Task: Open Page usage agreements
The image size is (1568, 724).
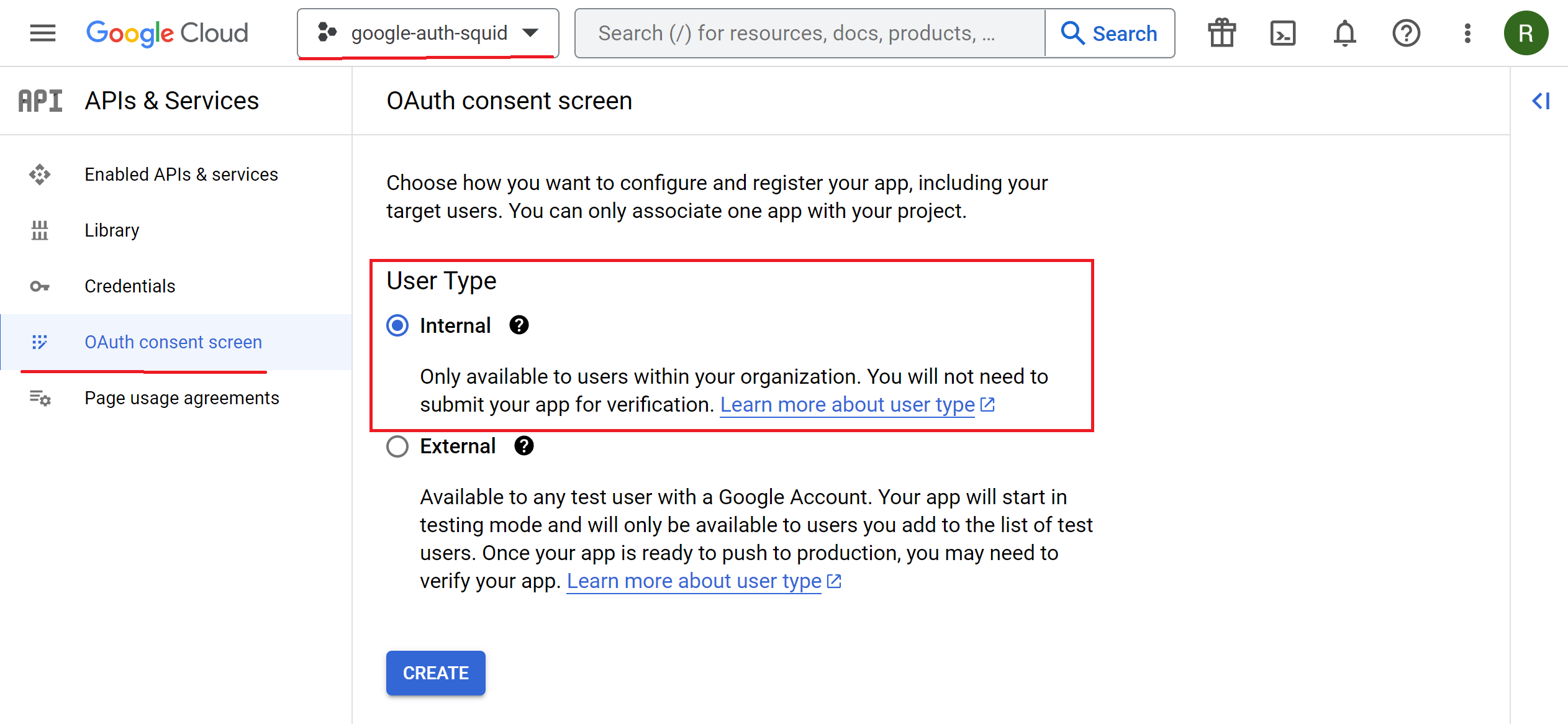Action: pos(176,398)
